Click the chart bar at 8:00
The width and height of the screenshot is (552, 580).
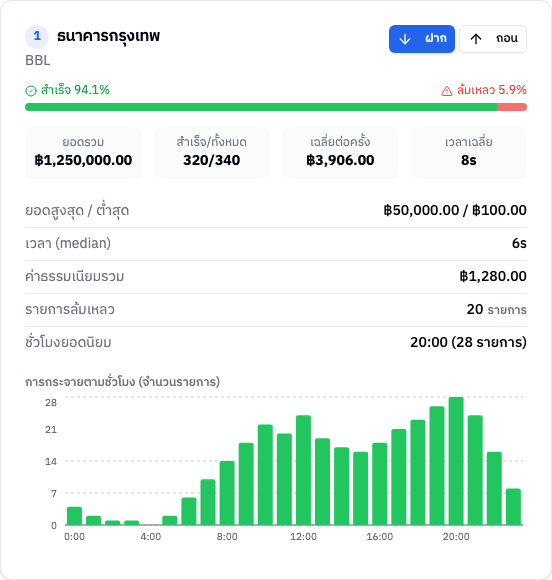pyautogui.click(x=227, y=493)
